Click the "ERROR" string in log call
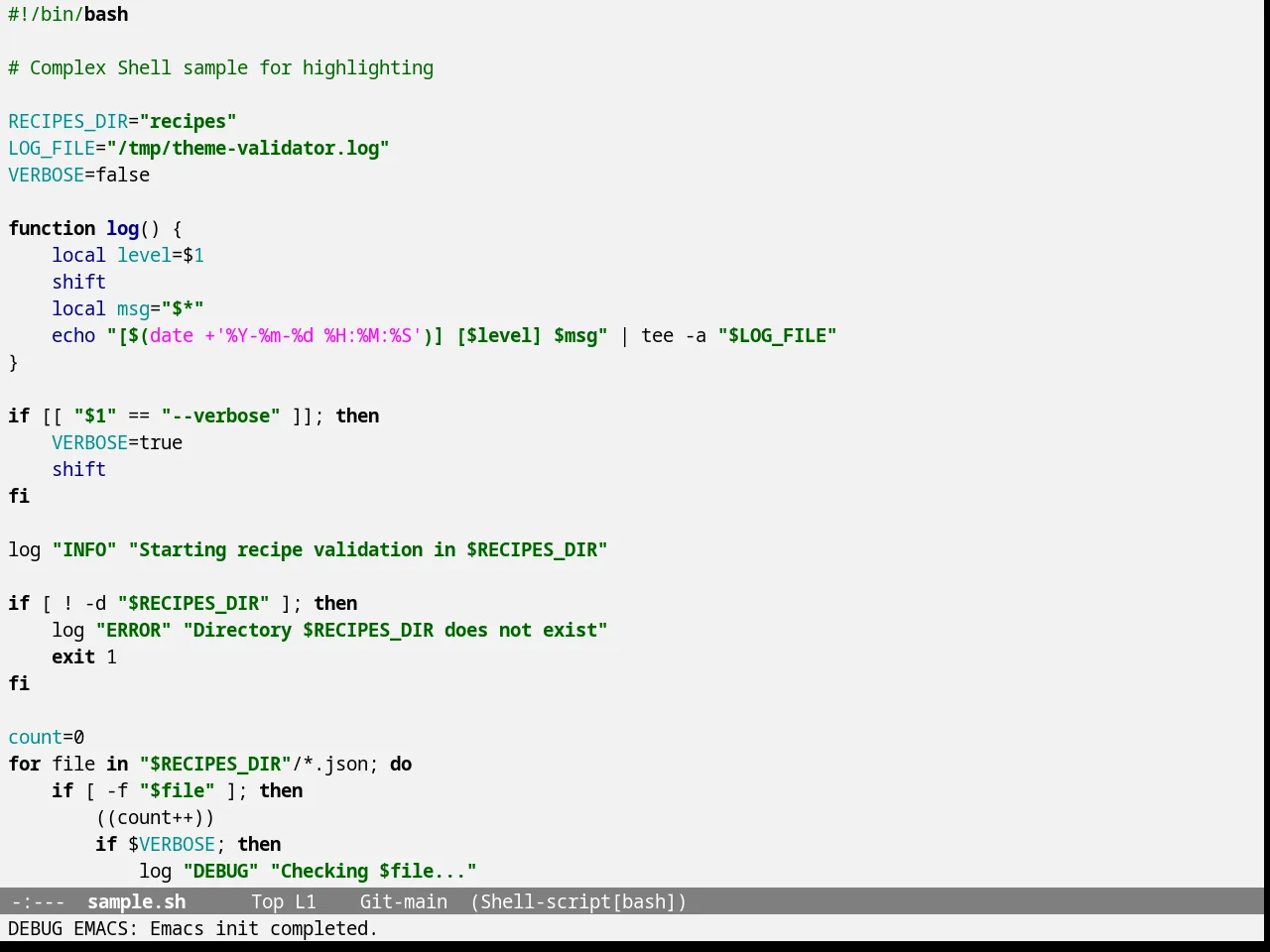The height and width of the screenshot is (952, 1270). click(134, 630)
